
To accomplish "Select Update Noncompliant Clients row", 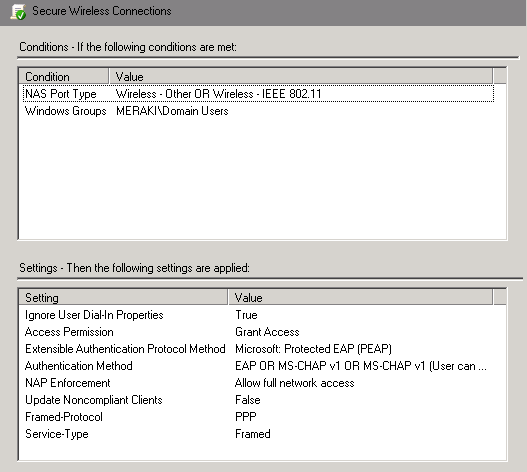I will pos(262,400).
